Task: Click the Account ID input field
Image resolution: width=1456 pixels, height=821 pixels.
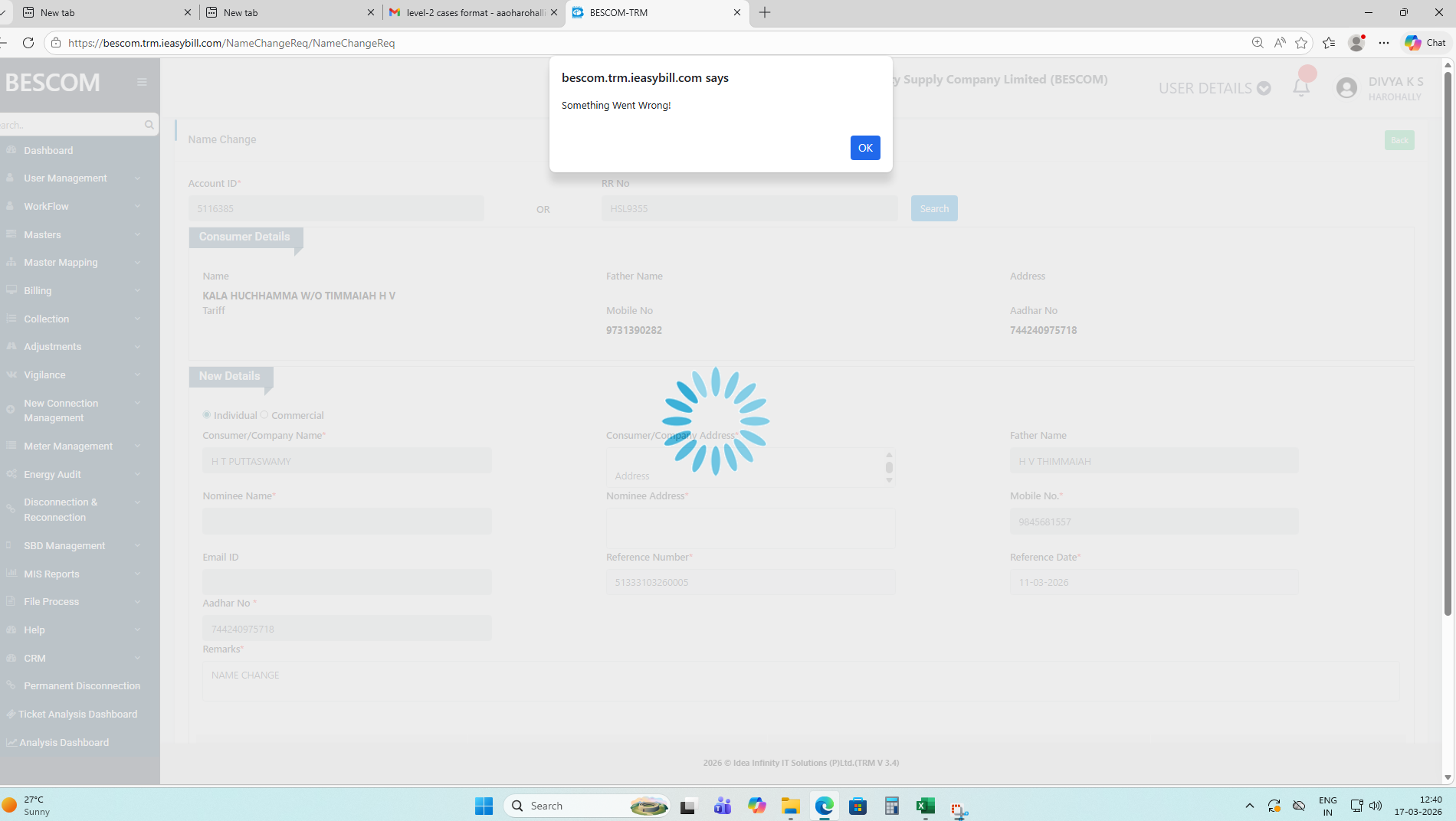Action: (336, 208)
